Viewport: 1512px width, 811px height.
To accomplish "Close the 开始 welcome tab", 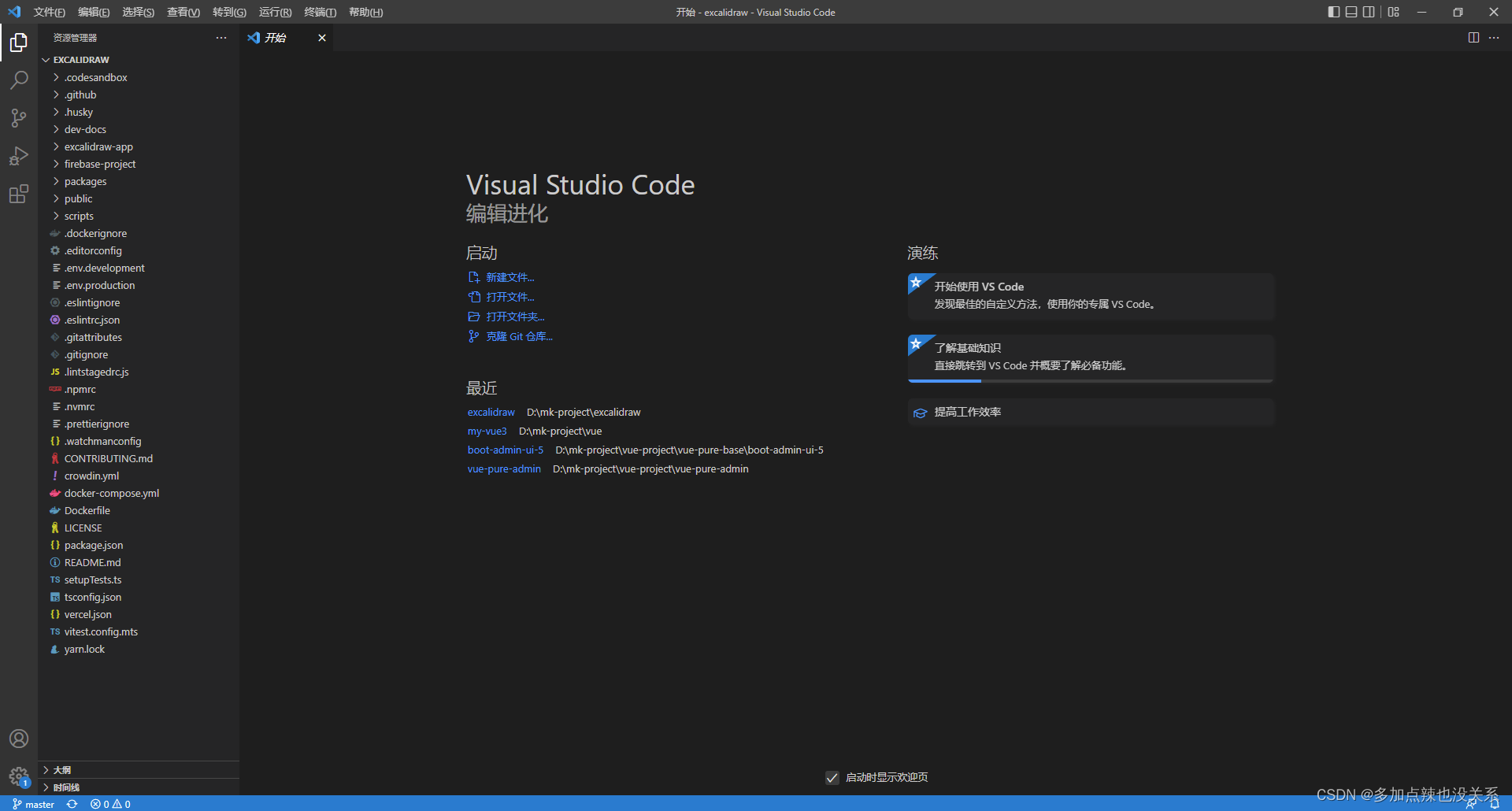I will point(321,38).
